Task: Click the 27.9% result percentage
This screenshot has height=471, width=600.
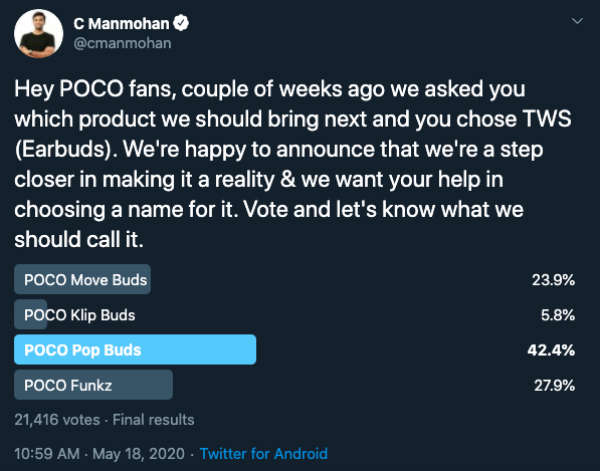Action: [553, 385]
